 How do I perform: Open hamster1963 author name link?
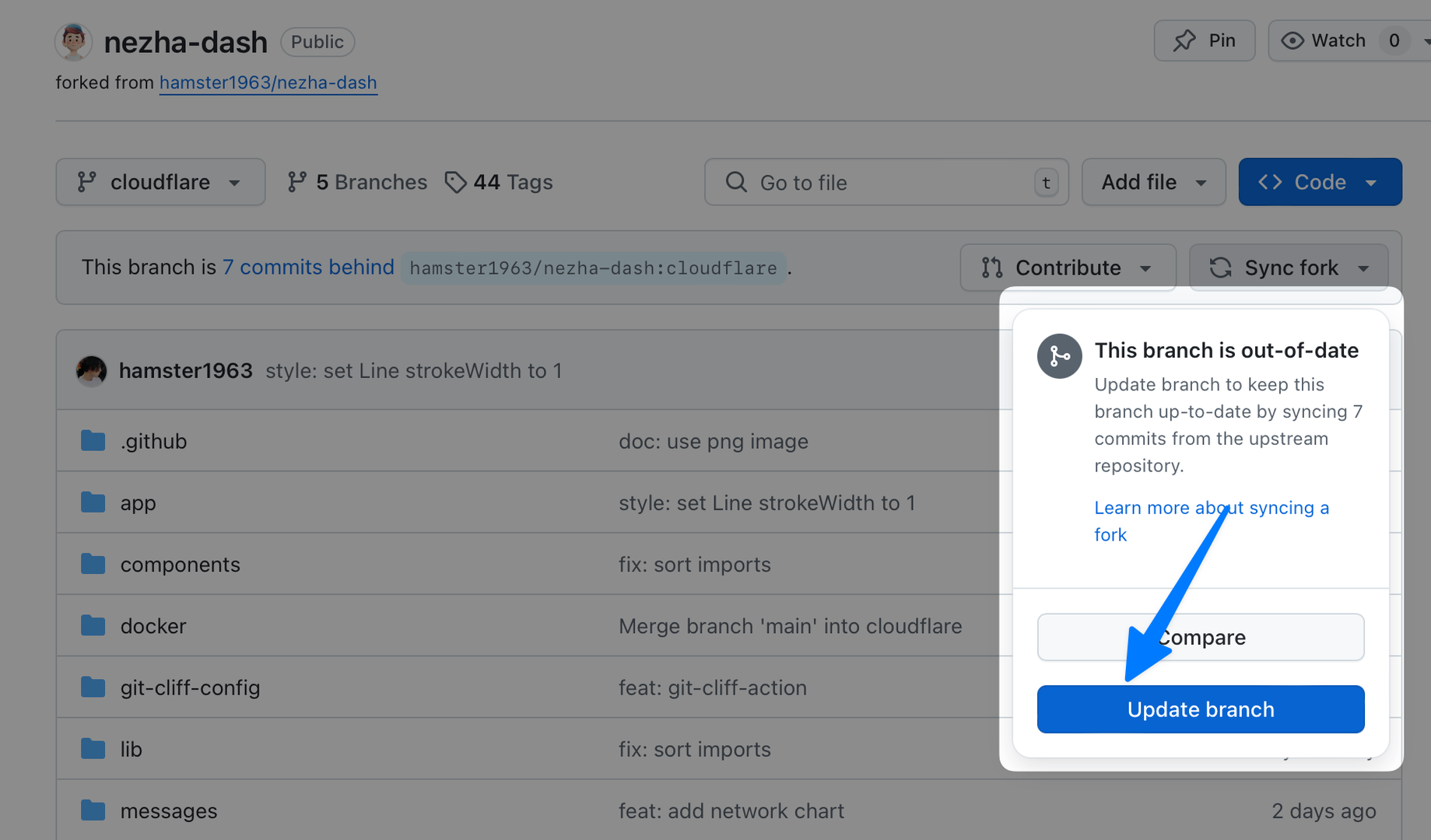tap(186, 370)
